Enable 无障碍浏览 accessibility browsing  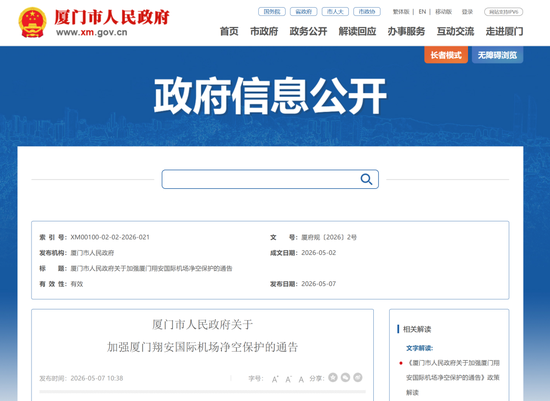pos(497,55)
